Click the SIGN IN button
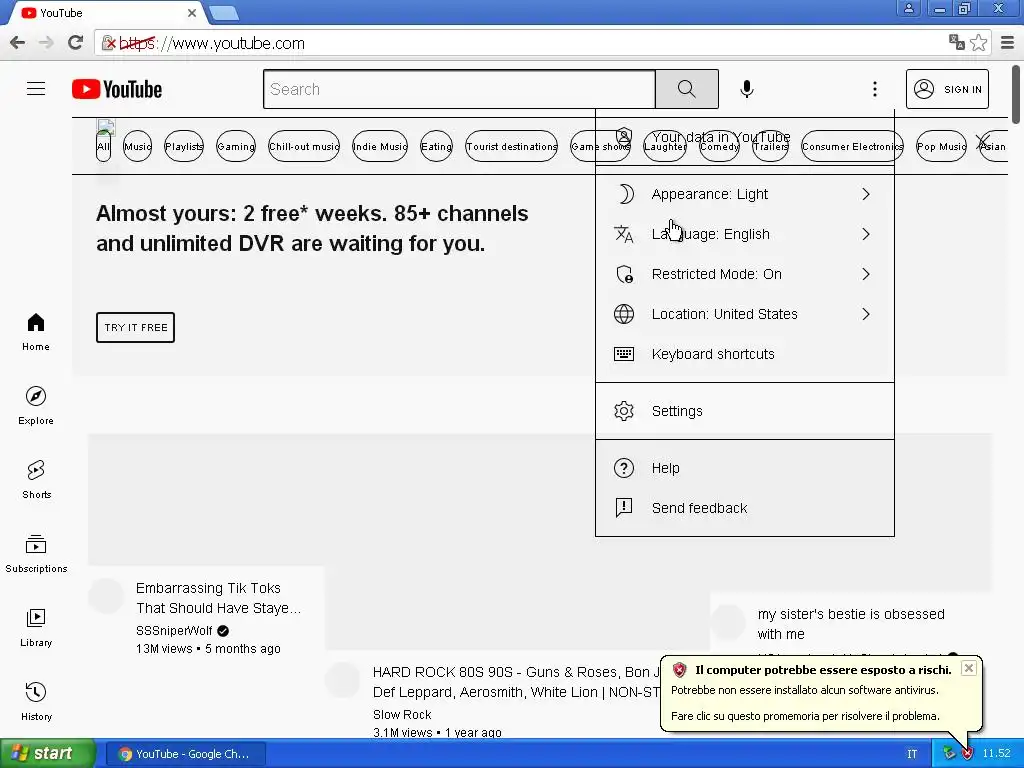The height and width of the screenshot is (768, 1024). pos(947,89)
